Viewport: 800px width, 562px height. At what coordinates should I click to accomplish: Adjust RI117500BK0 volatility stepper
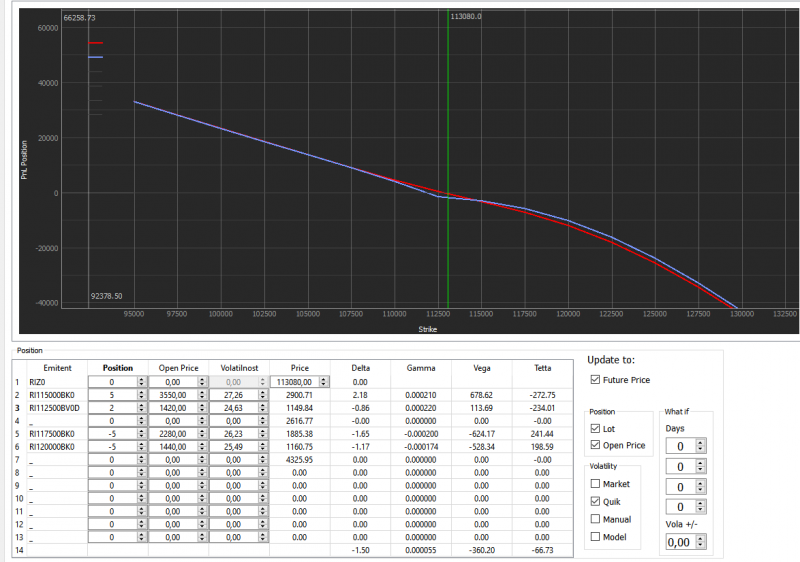(x=262, y=433)
